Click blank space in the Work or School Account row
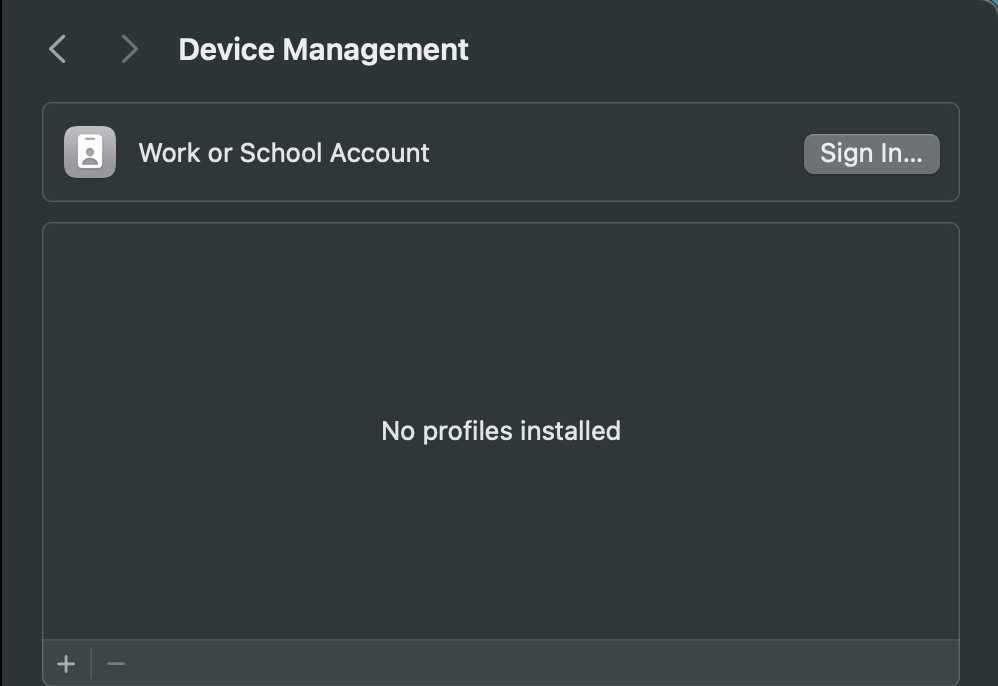This screenshot has width=998, height=686. pyautogui.click(x=610, y=153)
